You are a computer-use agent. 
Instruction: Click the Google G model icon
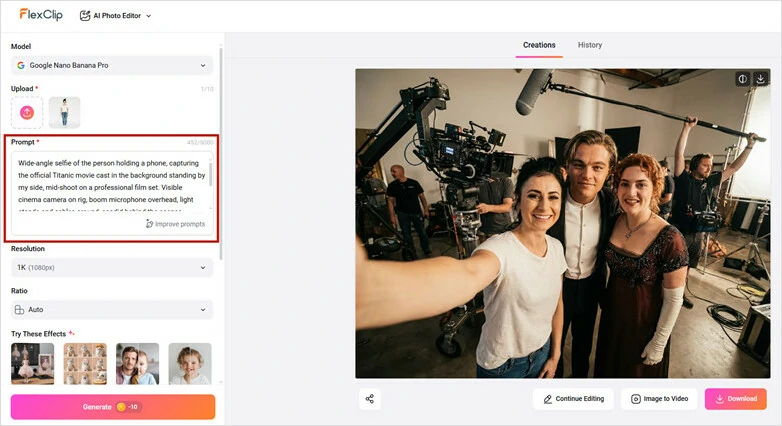[x=21, y=65]
